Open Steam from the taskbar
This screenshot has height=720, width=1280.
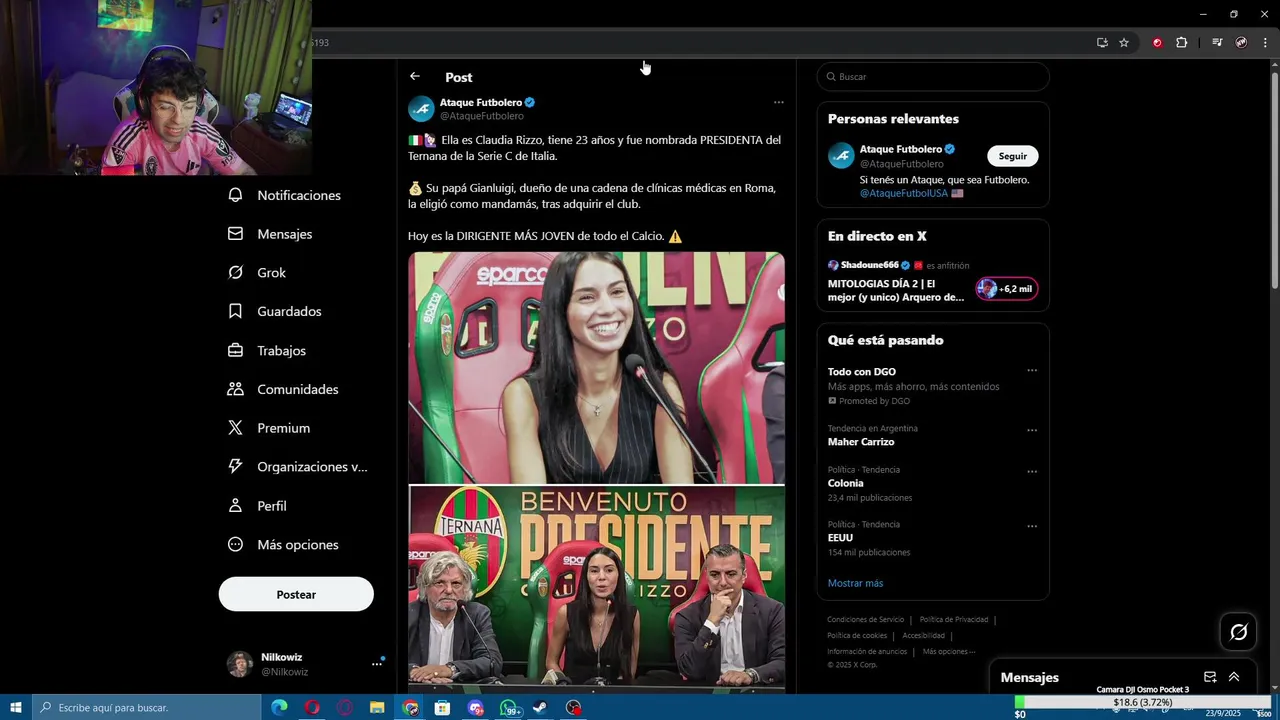pyautogui.click(x=540, y=708)
